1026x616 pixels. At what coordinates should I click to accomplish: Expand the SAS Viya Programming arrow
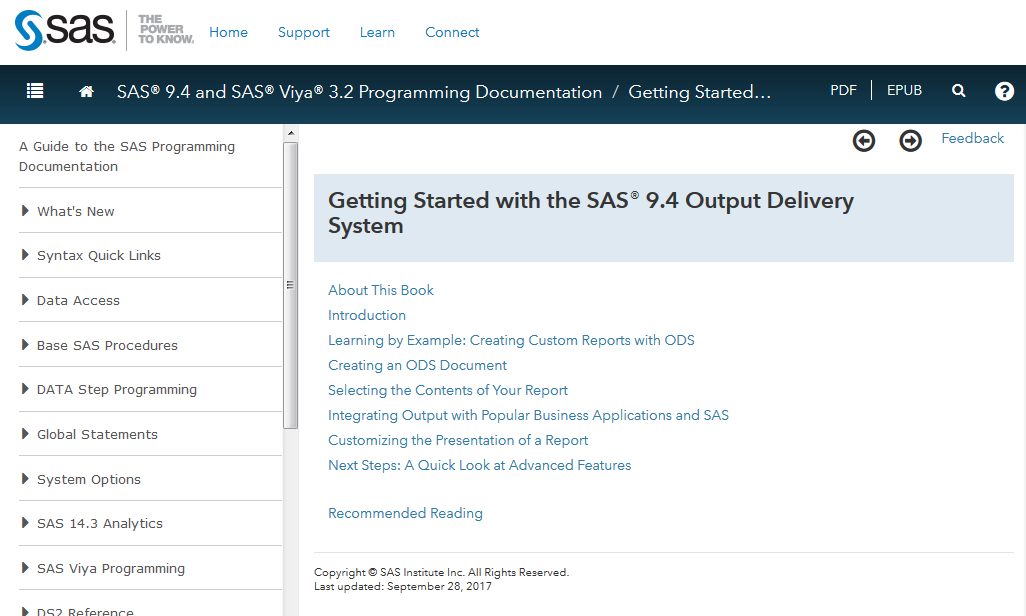(25, 568)
